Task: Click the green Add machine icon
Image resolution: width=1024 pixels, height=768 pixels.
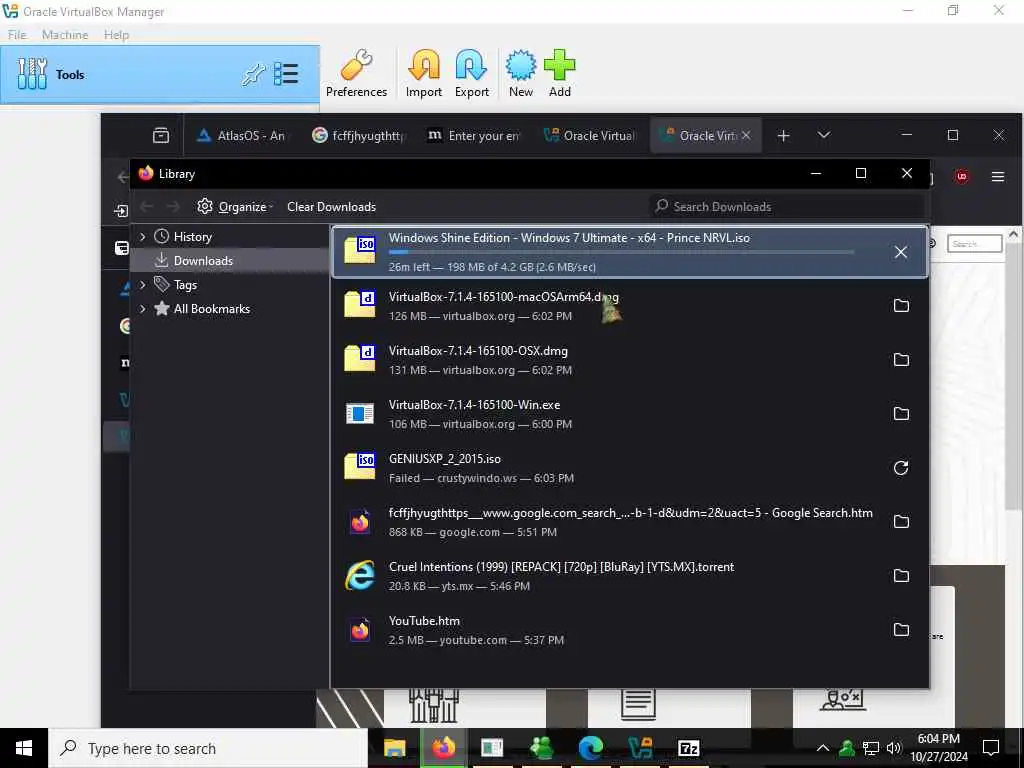Action: click(x=560, y=73)
